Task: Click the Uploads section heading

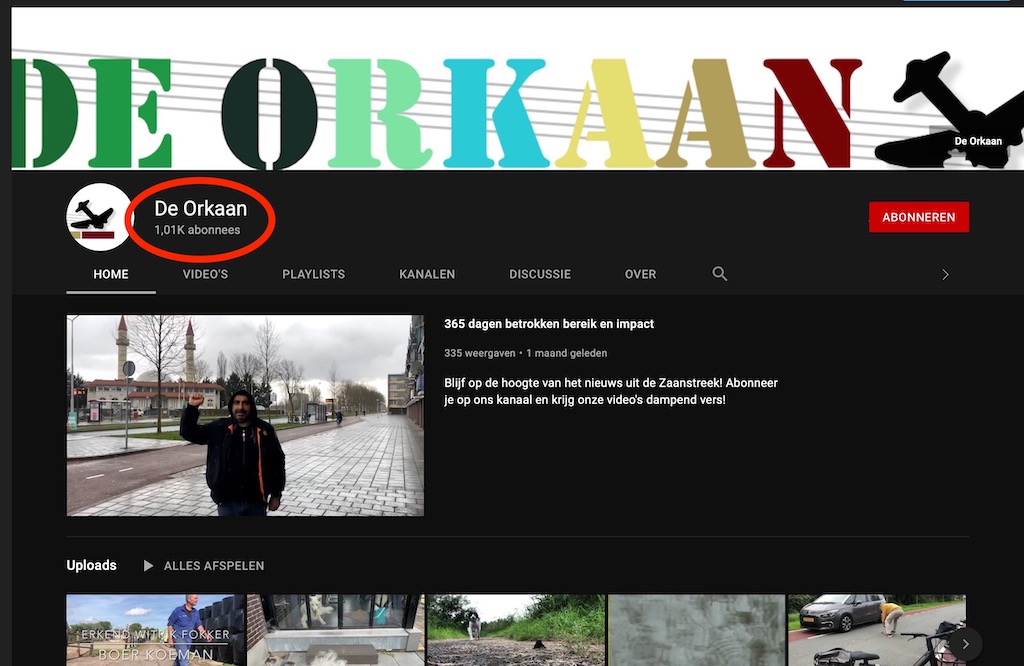Action: click(x=91, y=565)
